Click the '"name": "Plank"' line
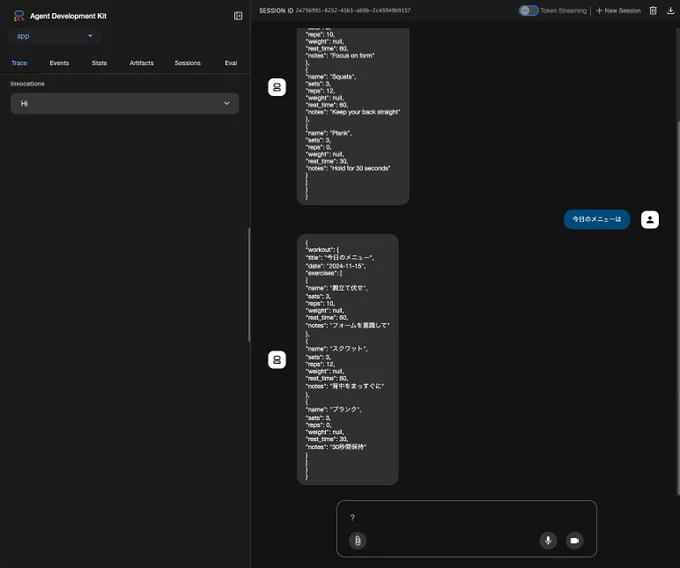This screenshot has height=568, width=680. click(x=329, y=133)
